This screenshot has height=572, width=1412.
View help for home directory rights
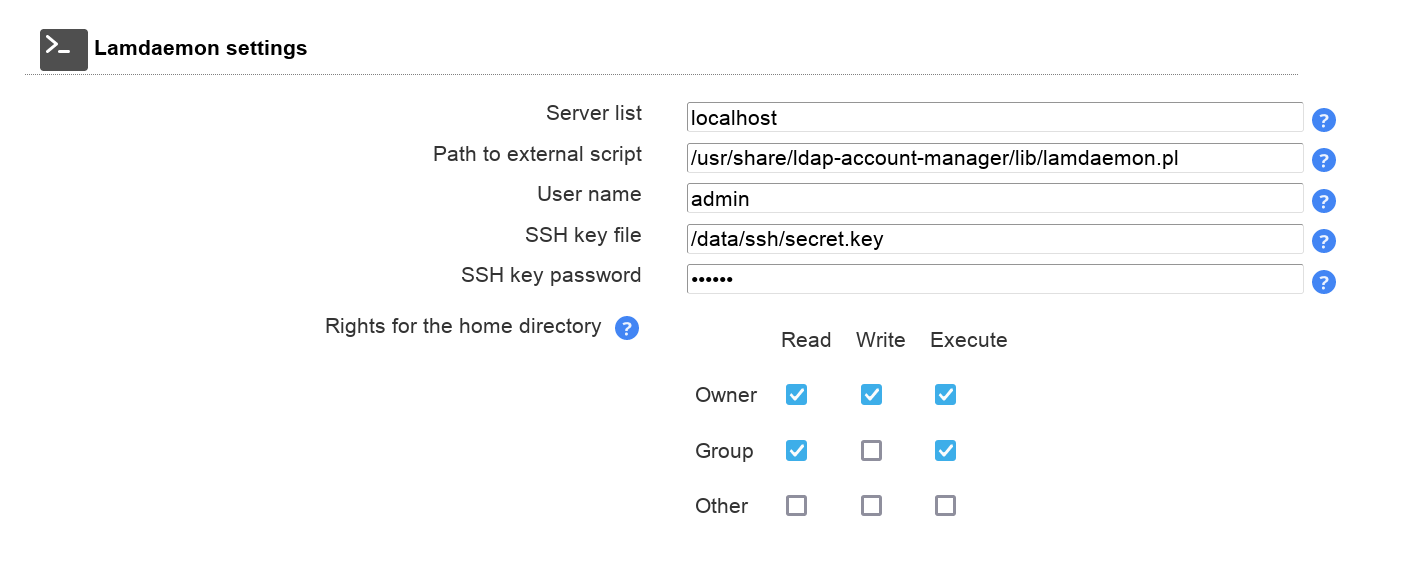(x=627, y=328)
